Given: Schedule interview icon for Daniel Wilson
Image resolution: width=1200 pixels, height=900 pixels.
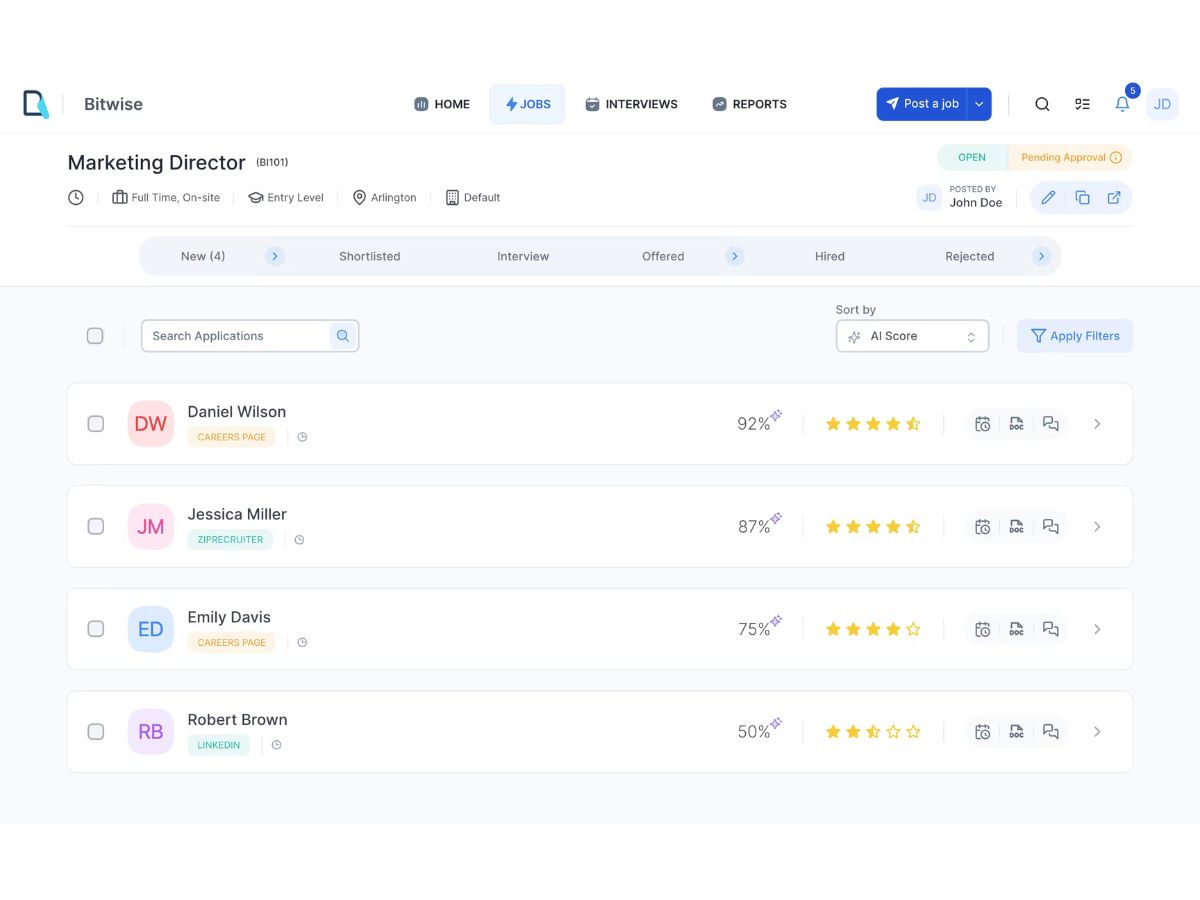Looking at the screenshot, I should [x=983, y=424].
